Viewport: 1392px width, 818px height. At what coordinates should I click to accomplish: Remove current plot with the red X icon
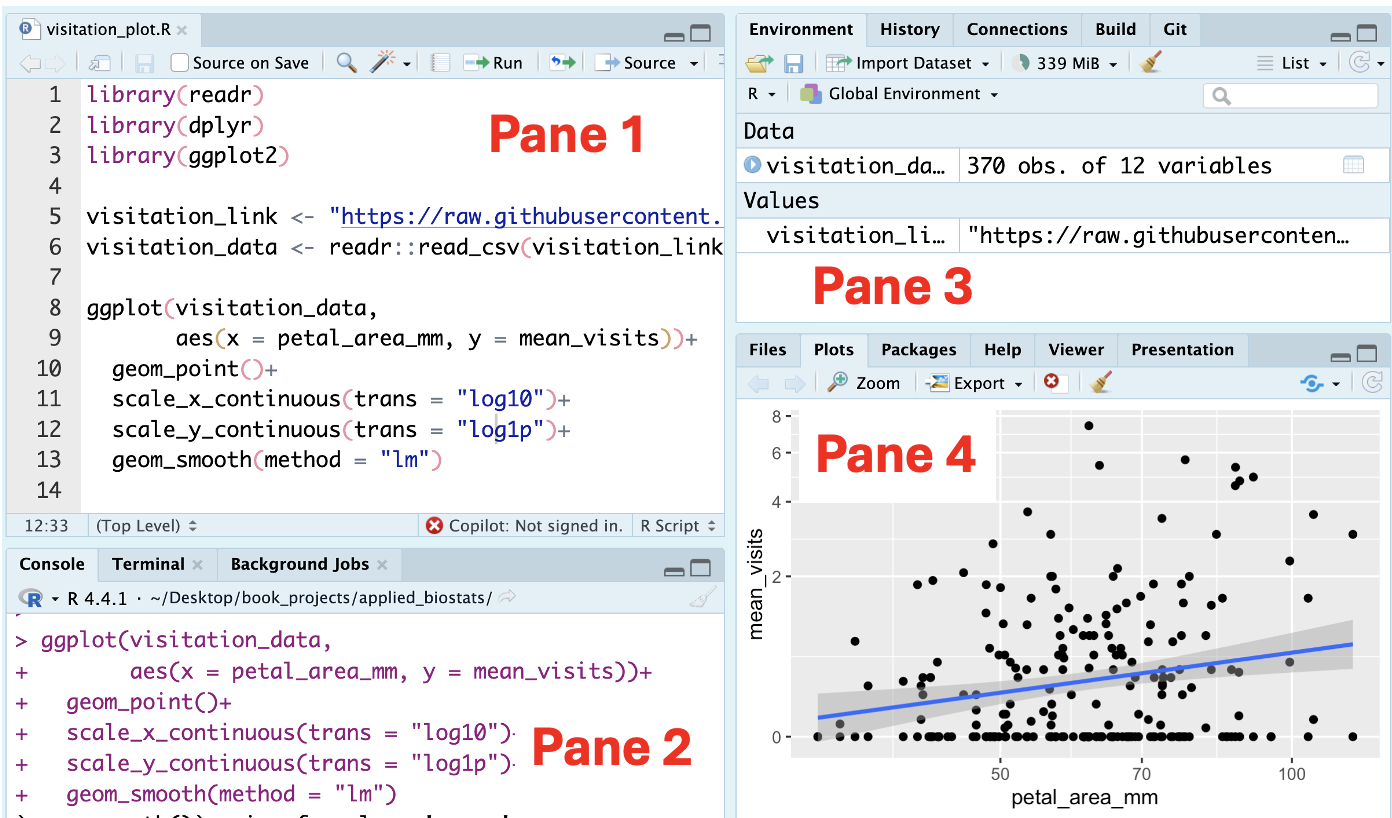click(x=1051, y=382)
